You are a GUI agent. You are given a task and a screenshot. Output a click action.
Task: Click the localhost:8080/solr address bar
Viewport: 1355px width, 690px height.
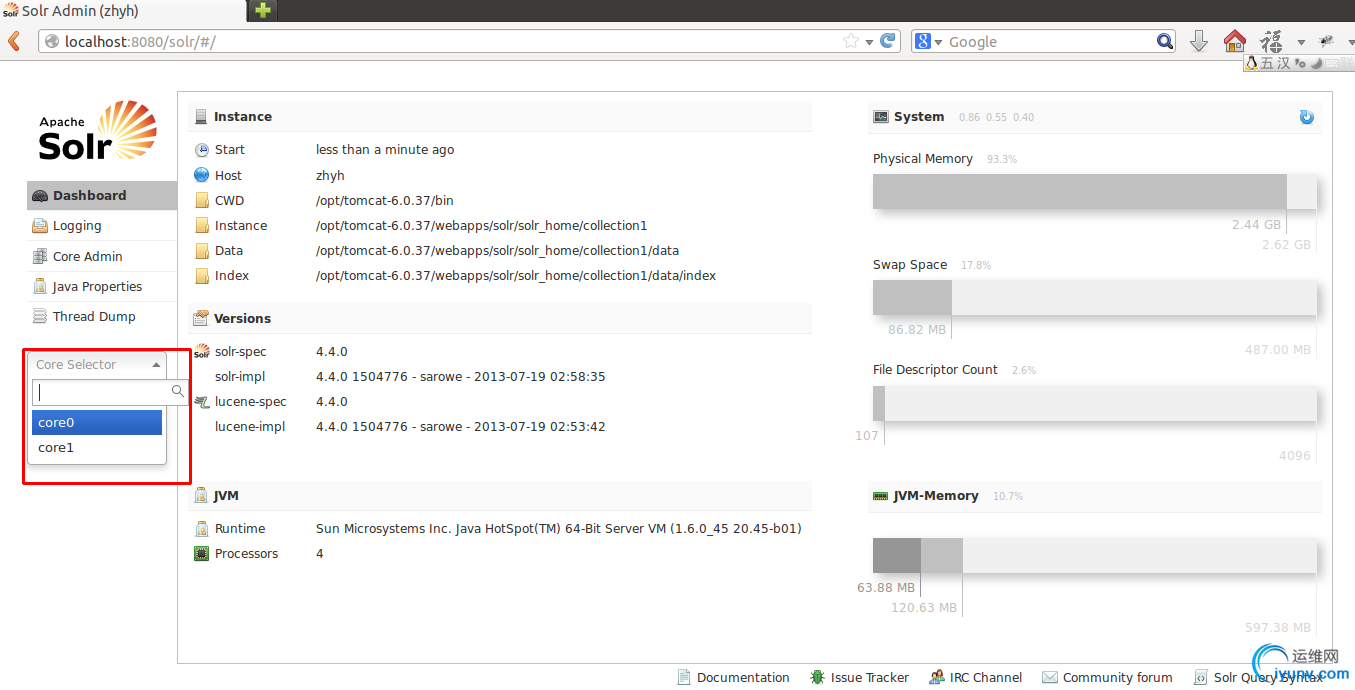pyautogui.click(x=470, y=41)
